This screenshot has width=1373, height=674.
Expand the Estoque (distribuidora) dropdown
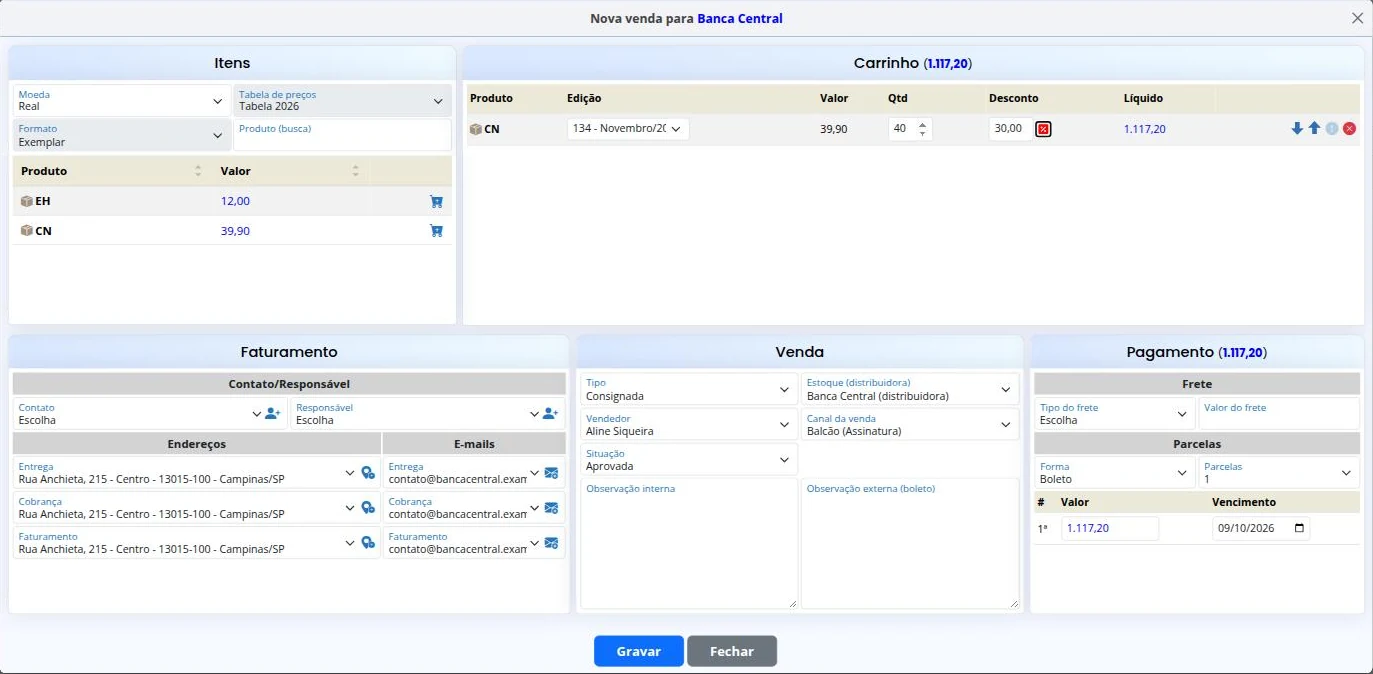click(910, 390)
